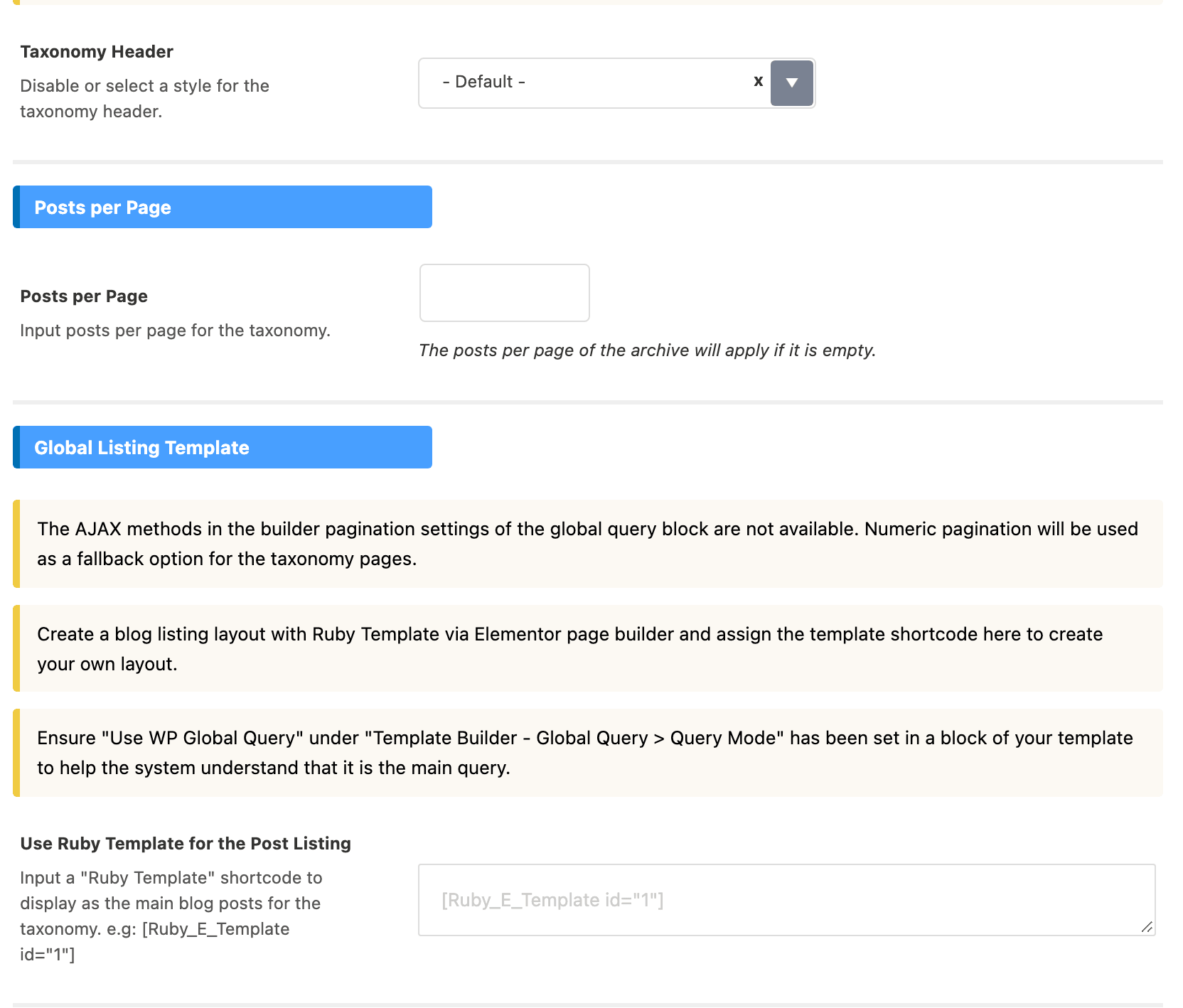The width and height of the screenshot is (1183, 1008).
Task: Click 'Use Ruby Template for the Post Listing' label
Action: coord(186,844)
